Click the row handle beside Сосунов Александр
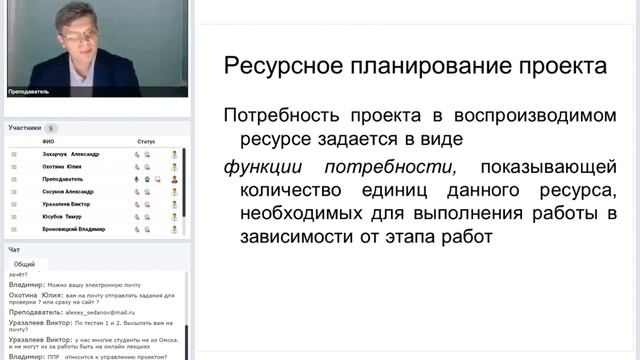640x360 pixels. point(14,192)
